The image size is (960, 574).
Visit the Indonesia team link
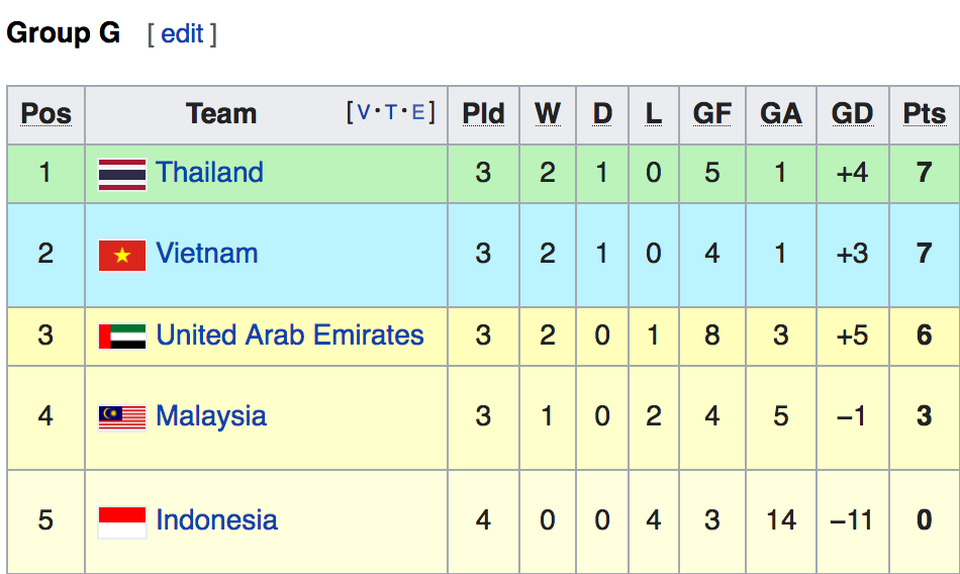[217, 520]
